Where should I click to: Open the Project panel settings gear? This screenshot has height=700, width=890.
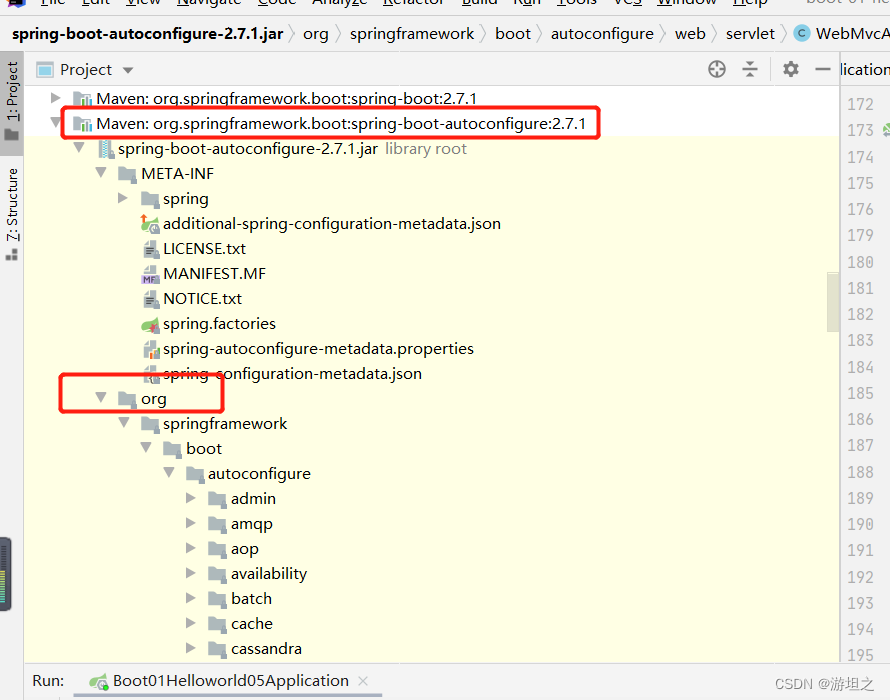[789, 69]
